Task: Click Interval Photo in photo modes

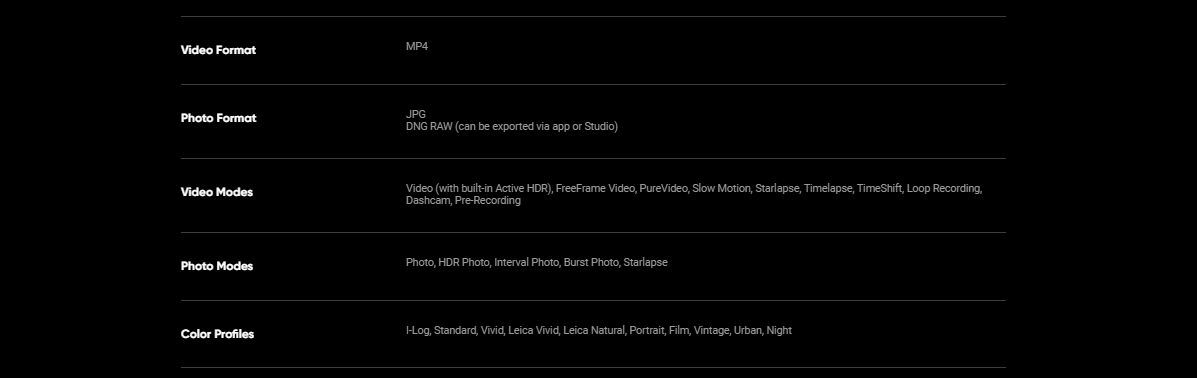Action: tap(526, 262)
